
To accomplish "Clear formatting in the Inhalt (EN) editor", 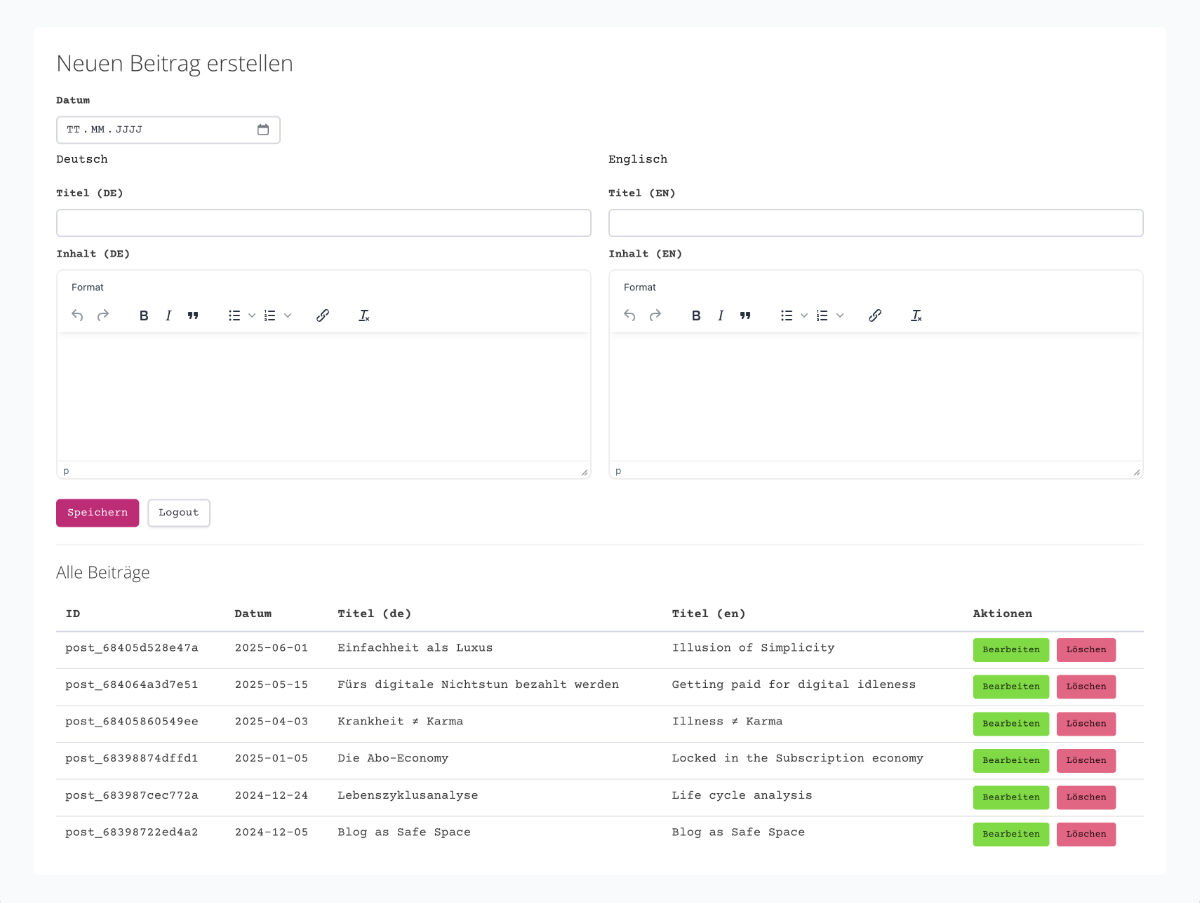I will pos(917,315).
